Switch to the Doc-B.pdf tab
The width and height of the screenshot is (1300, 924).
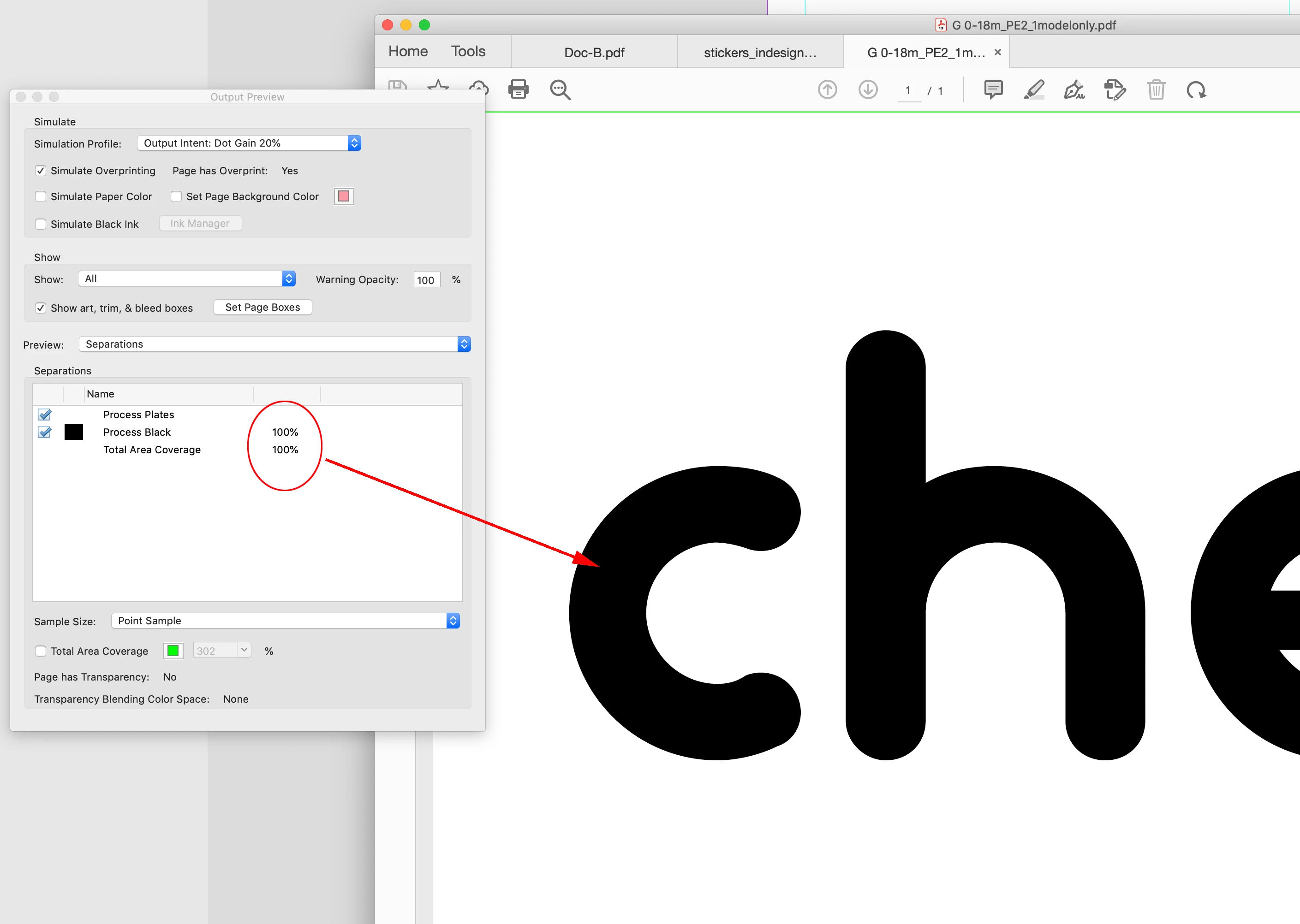pos(594,53)
